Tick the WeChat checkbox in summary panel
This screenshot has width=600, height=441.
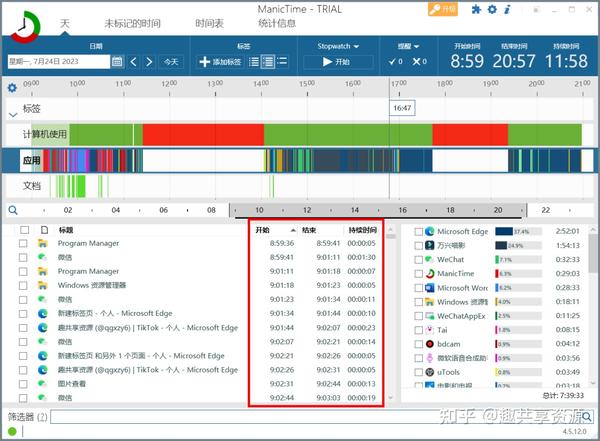(x=419, y=259)
